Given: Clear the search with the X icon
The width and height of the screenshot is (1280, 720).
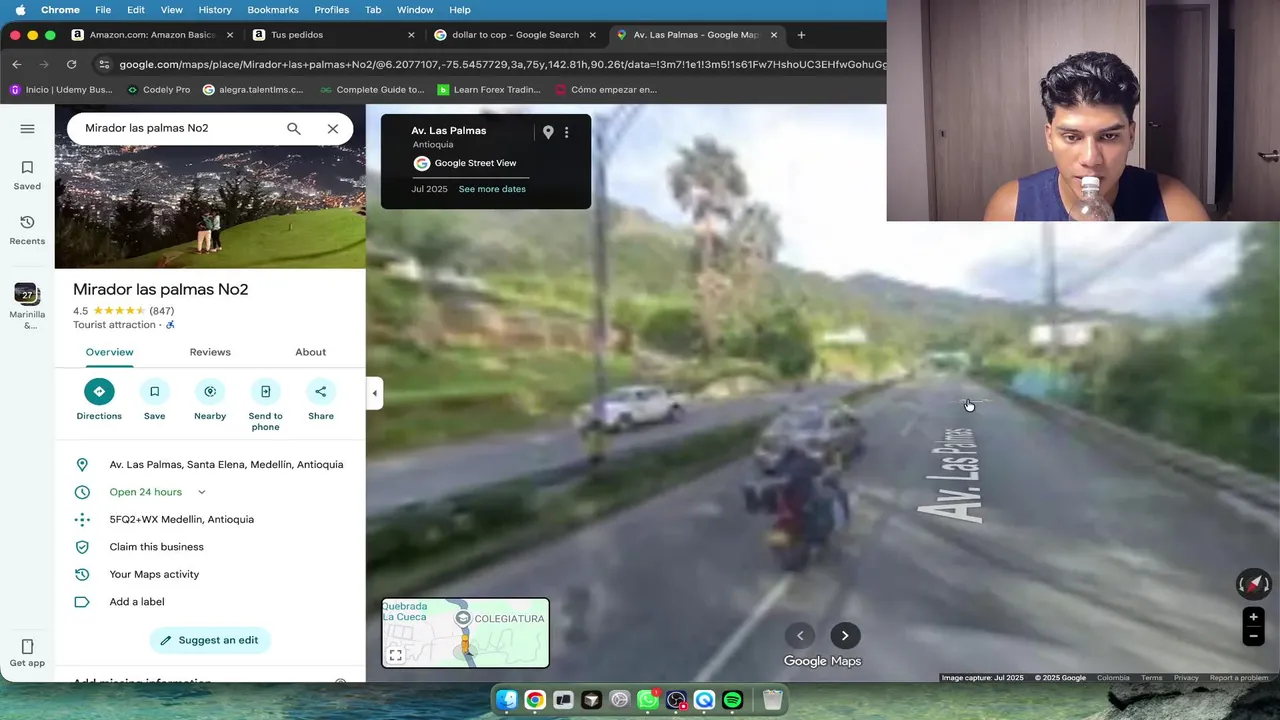Looking at the screenshot, I should (x=333, y=128).
